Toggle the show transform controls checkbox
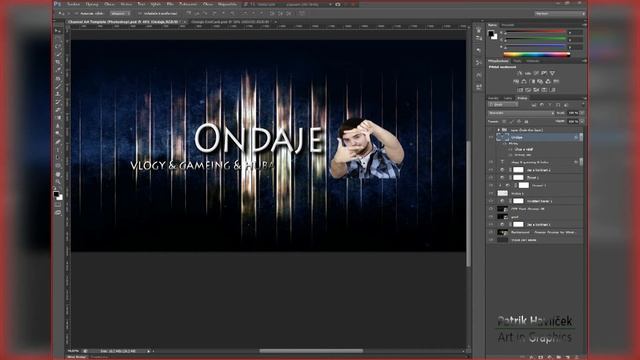 pyautogui.click(x=140, y=13)
